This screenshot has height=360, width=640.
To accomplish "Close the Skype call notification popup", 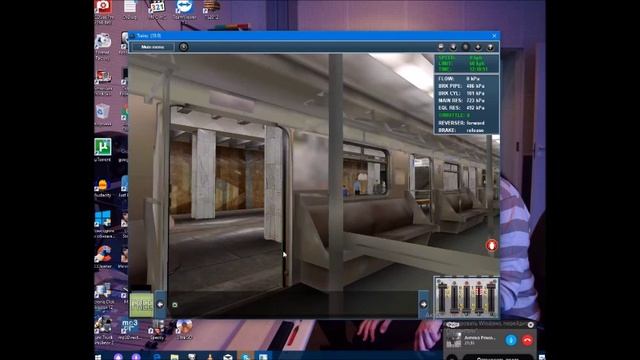I will [531, 325].
